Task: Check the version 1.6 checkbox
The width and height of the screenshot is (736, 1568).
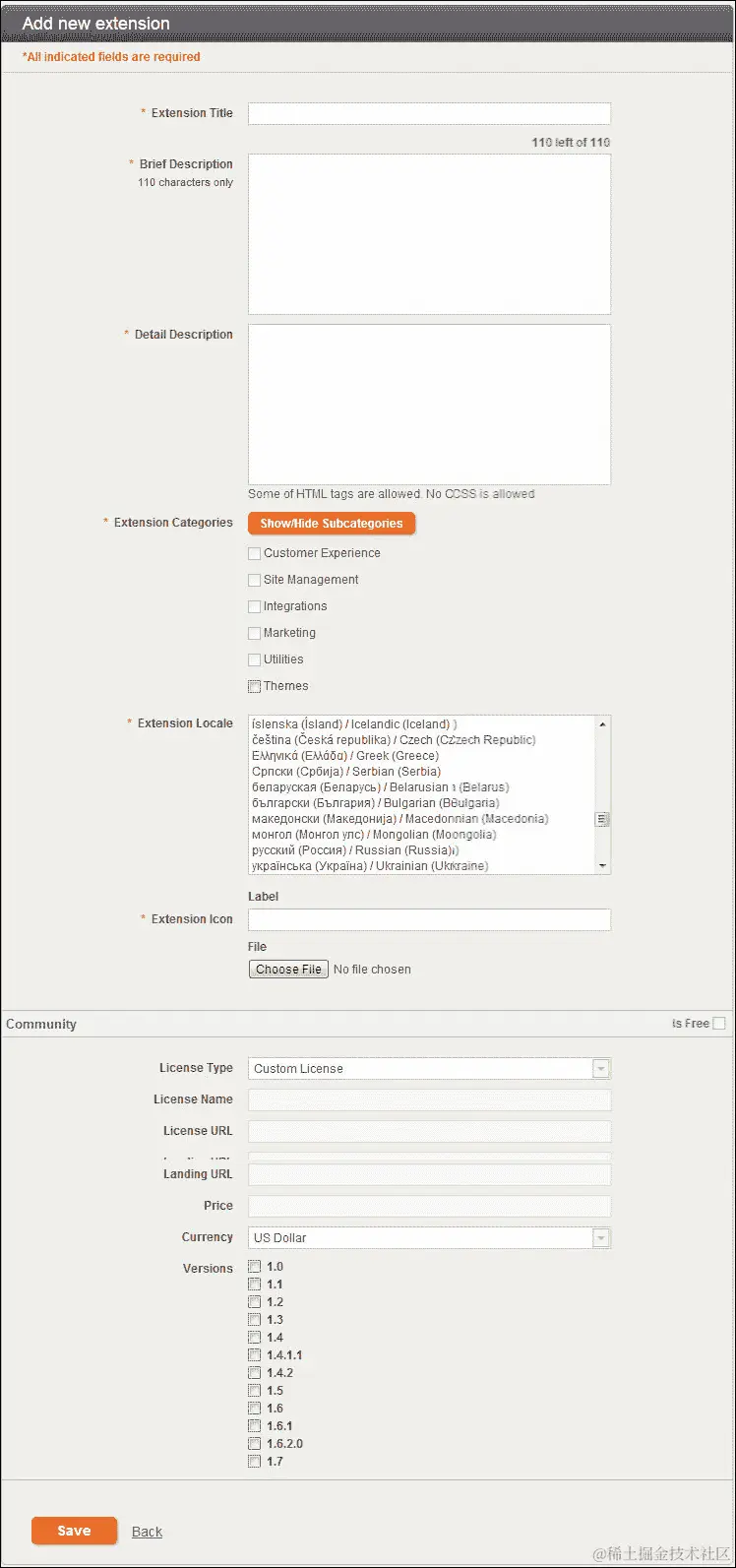Action: point(255,1409)
